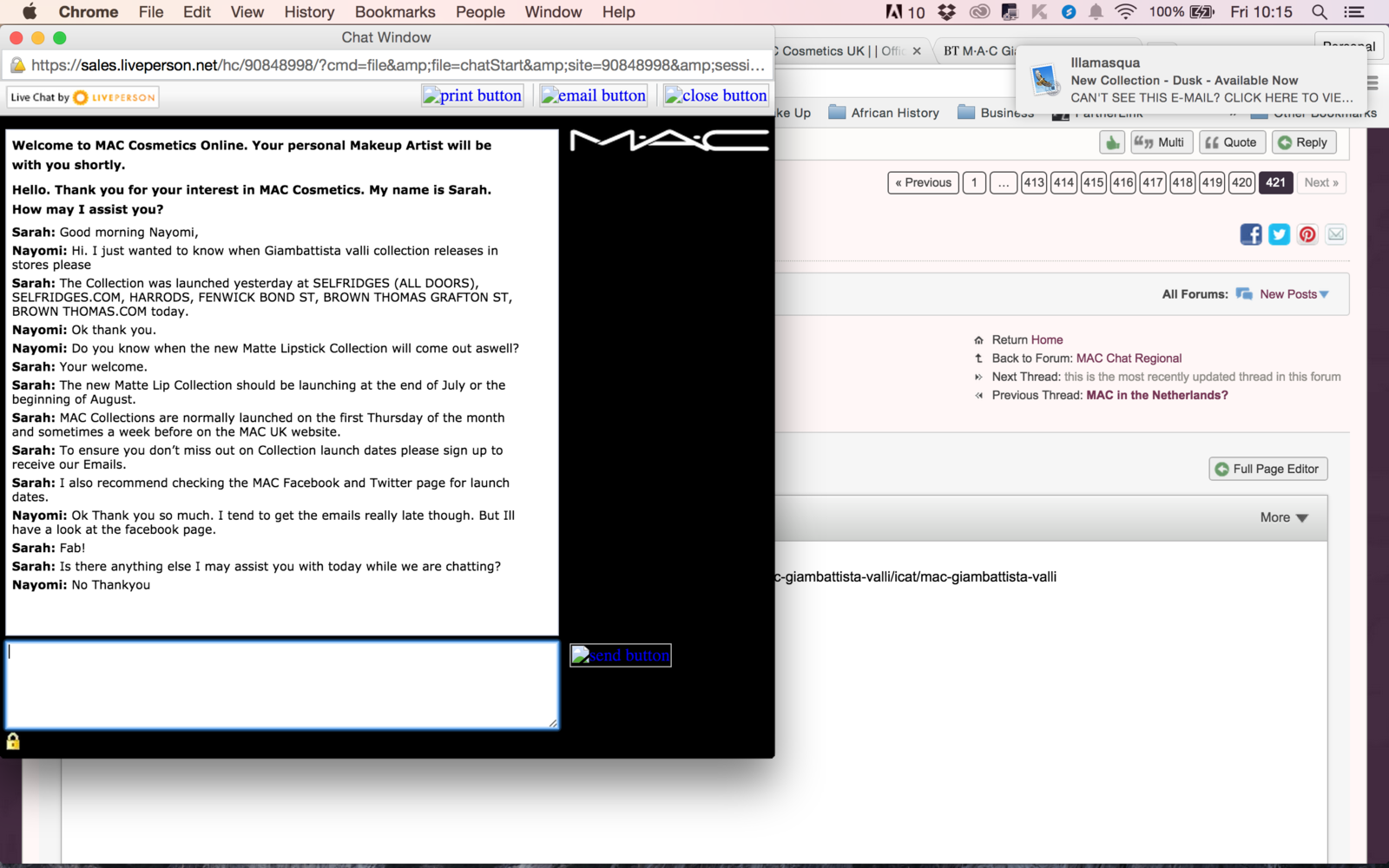Click the email button in chat window
Screen dimensions: 1389x868
click(594, 95)
